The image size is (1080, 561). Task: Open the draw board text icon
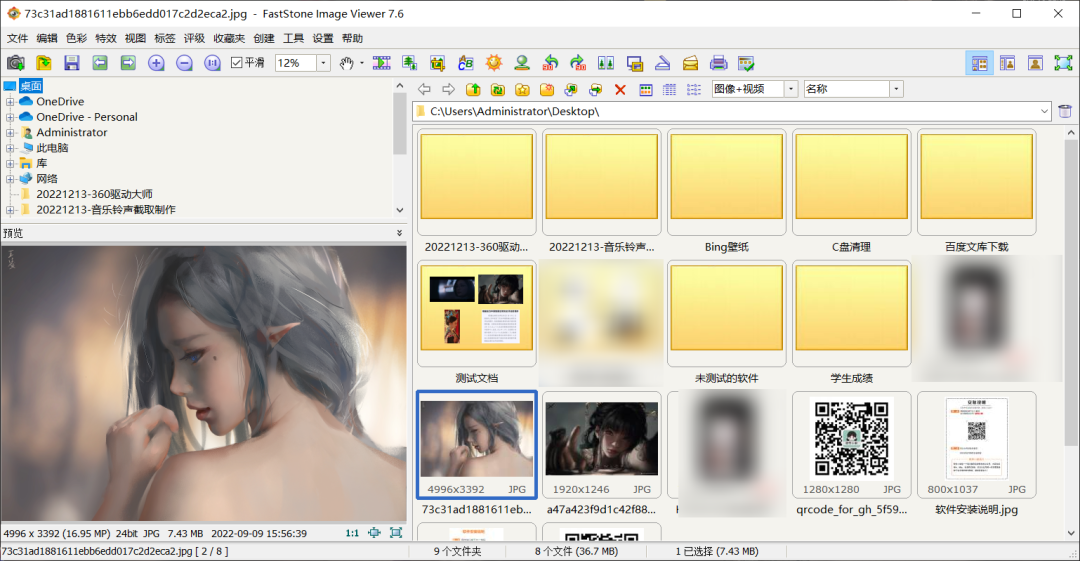point(466,63)
